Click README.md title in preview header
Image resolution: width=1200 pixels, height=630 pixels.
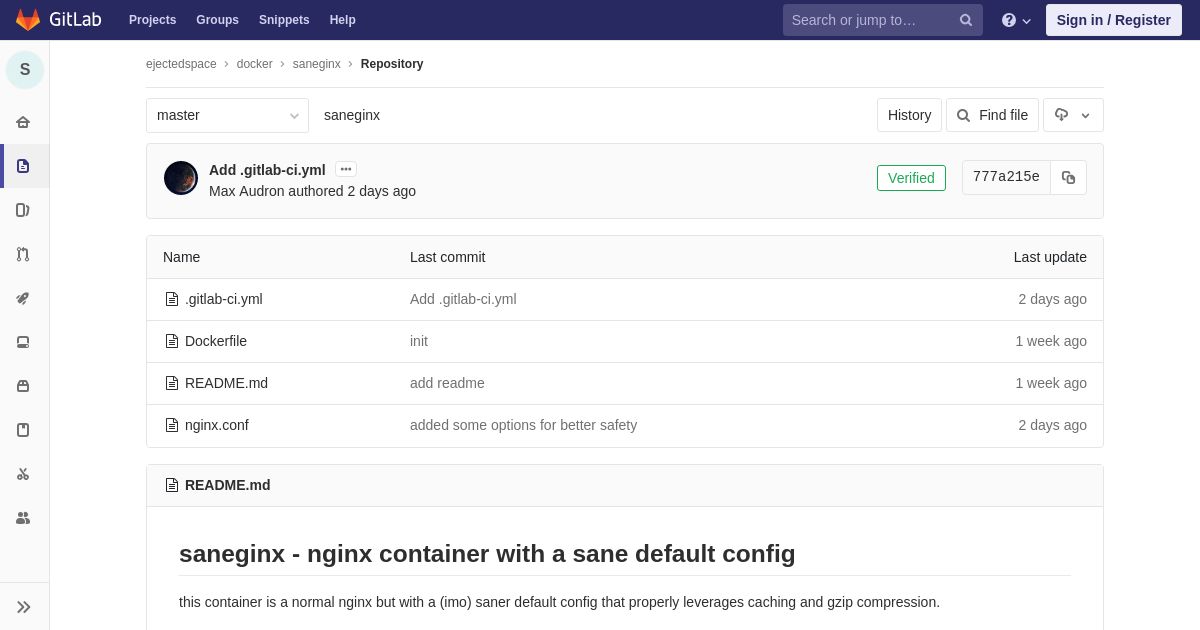(x=228, y=485)
